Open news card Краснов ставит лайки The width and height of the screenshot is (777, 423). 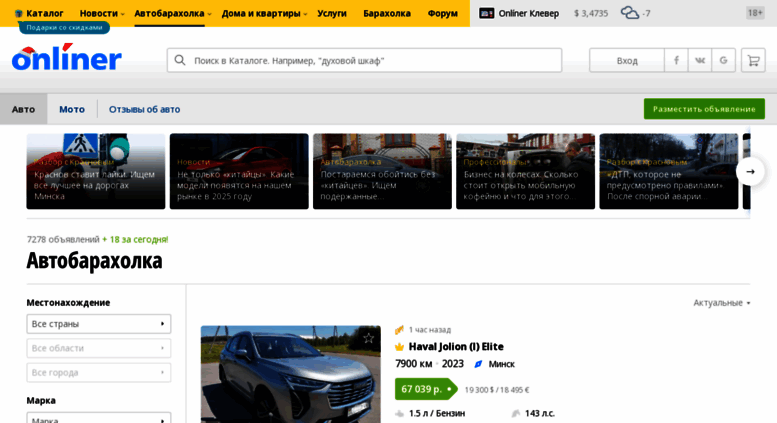[x=96, y=171]
